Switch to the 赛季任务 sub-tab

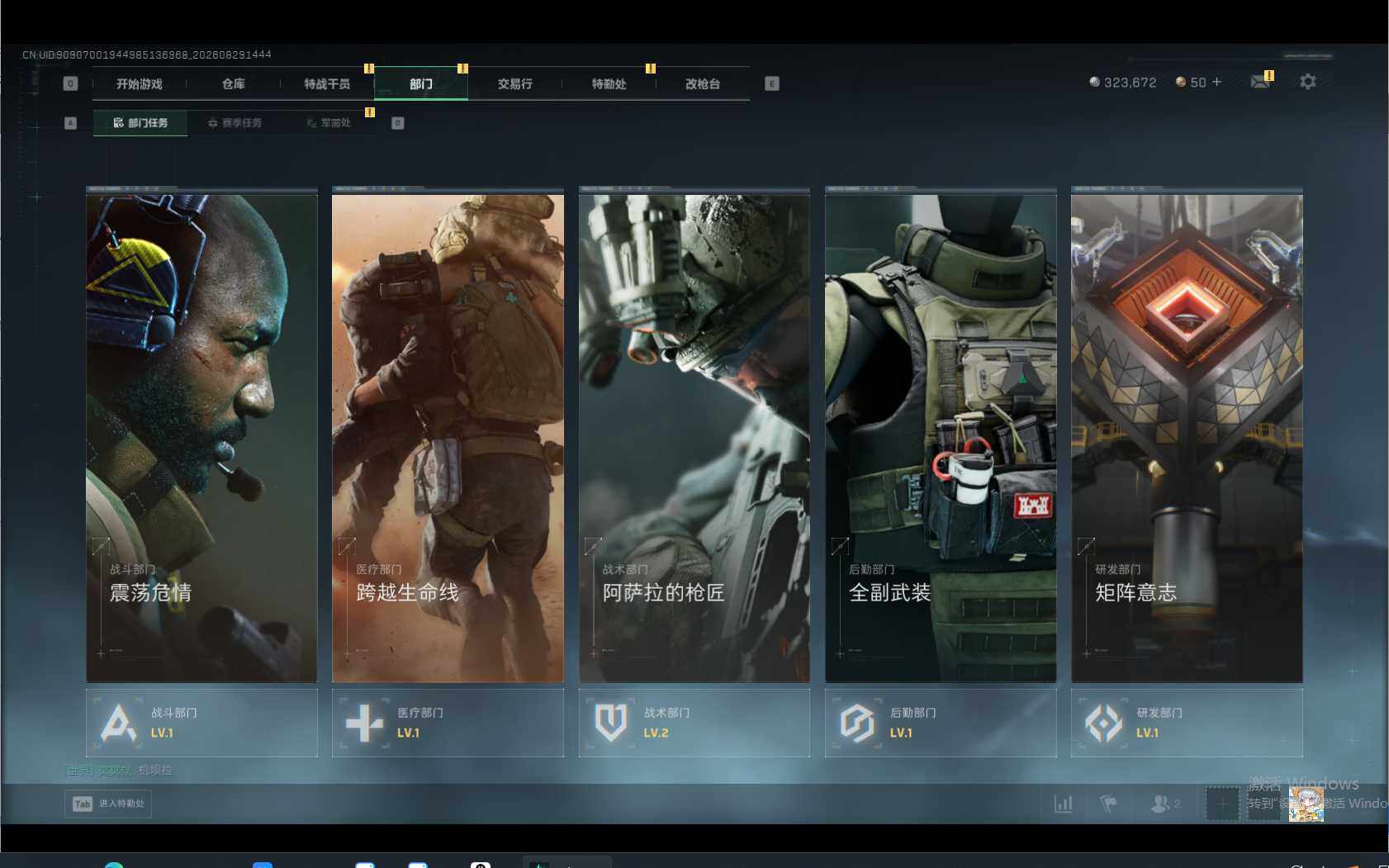(x=235, y=123)
